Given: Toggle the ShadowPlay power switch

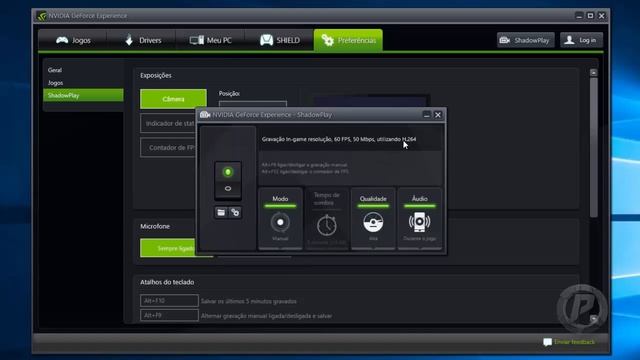Looking at the screenshot, I should pyautogui.click(x=228, y=180).
